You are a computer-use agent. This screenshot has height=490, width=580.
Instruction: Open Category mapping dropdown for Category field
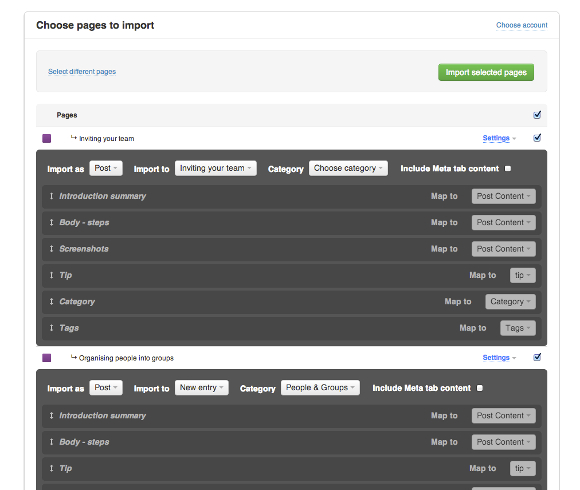pyautogui.click(x=510, y=301)
